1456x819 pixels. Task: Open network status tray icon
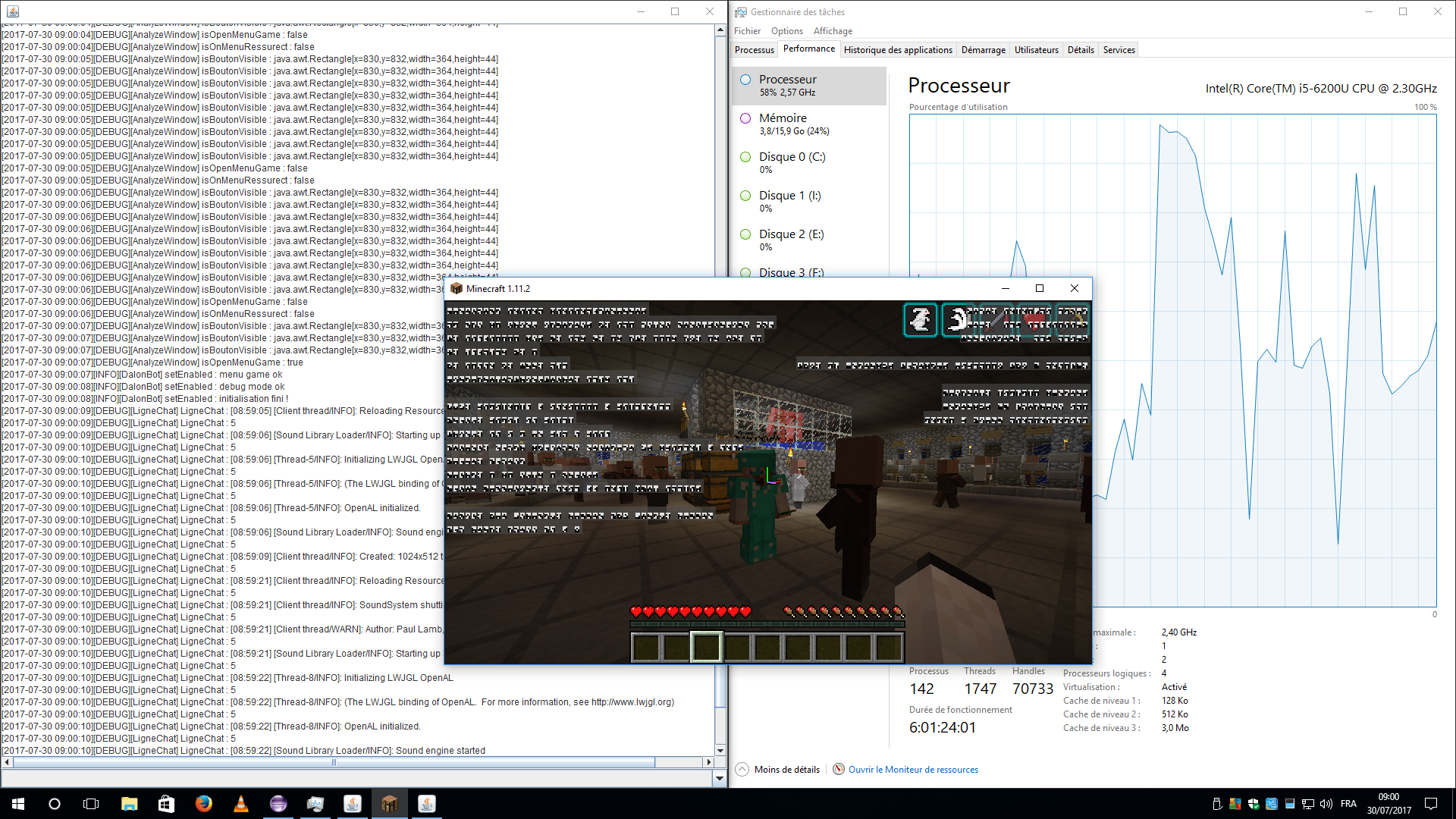1308,804
